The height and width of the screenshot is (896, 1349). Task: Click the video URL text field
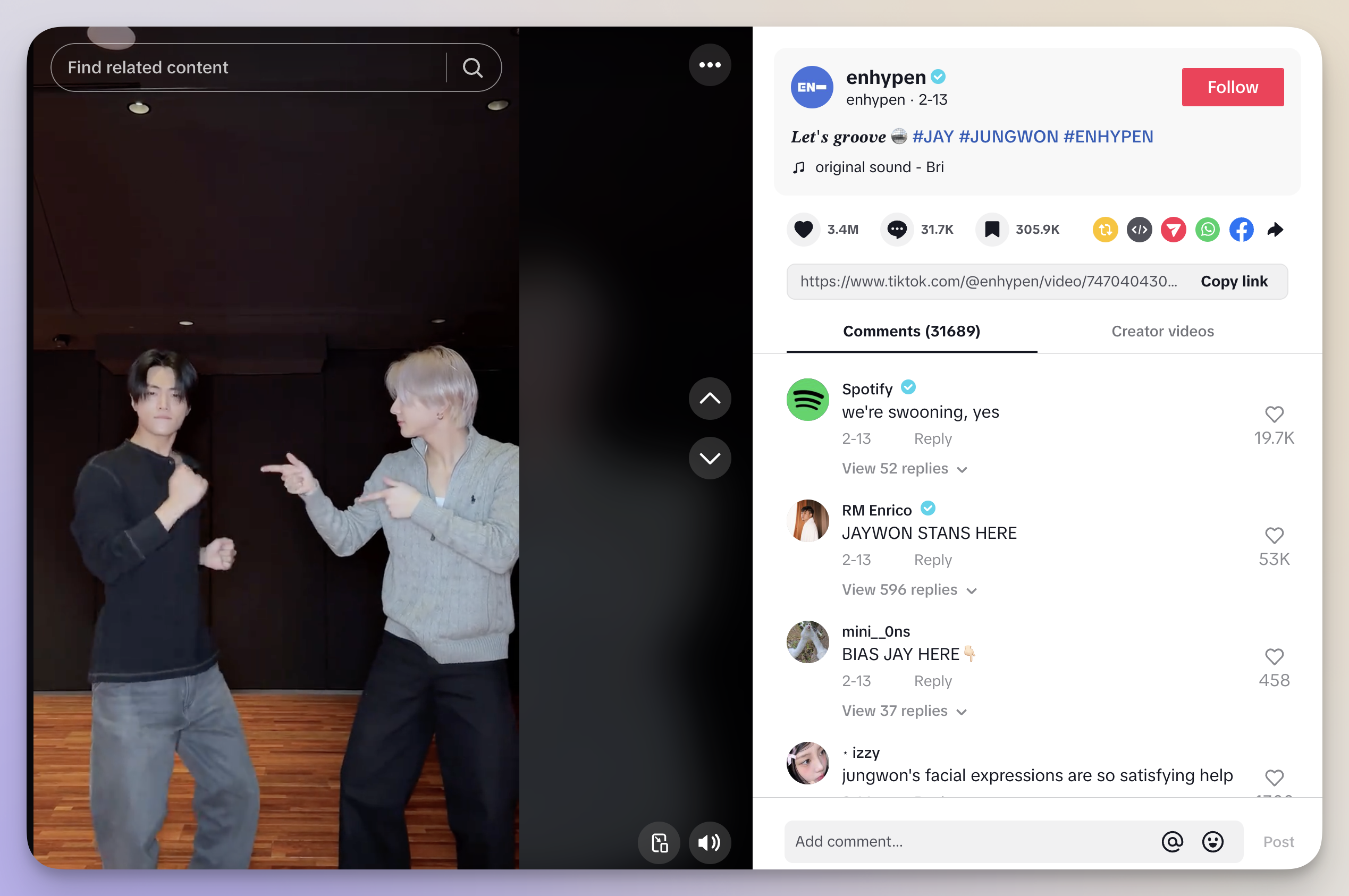tap(988, 281)
